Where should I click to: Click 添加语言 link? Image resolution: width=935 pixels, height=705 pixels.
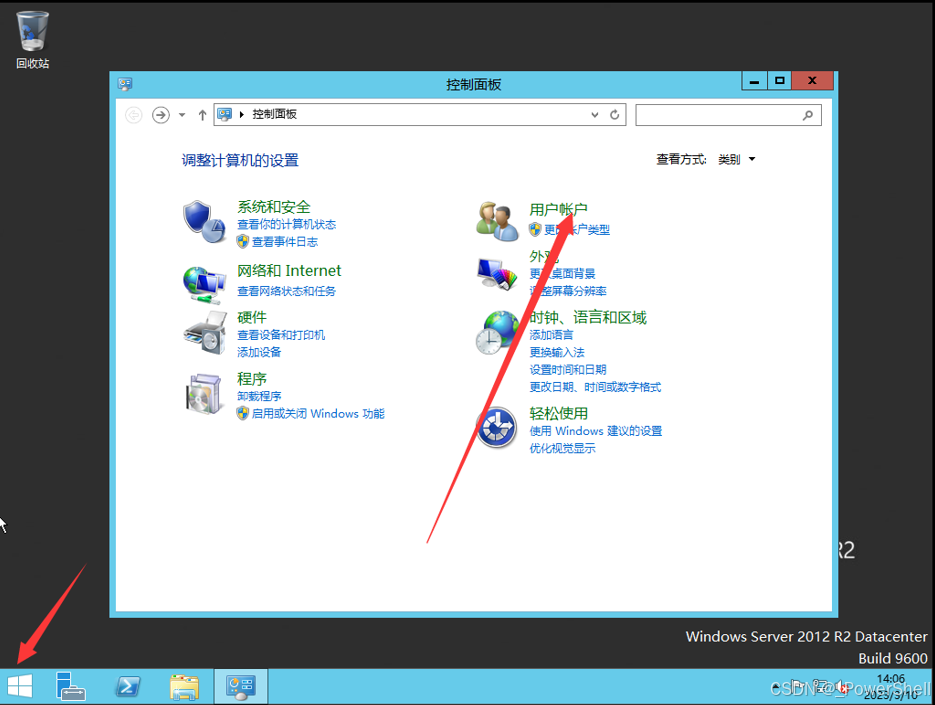pyautogui.click(x=551, y=335)
